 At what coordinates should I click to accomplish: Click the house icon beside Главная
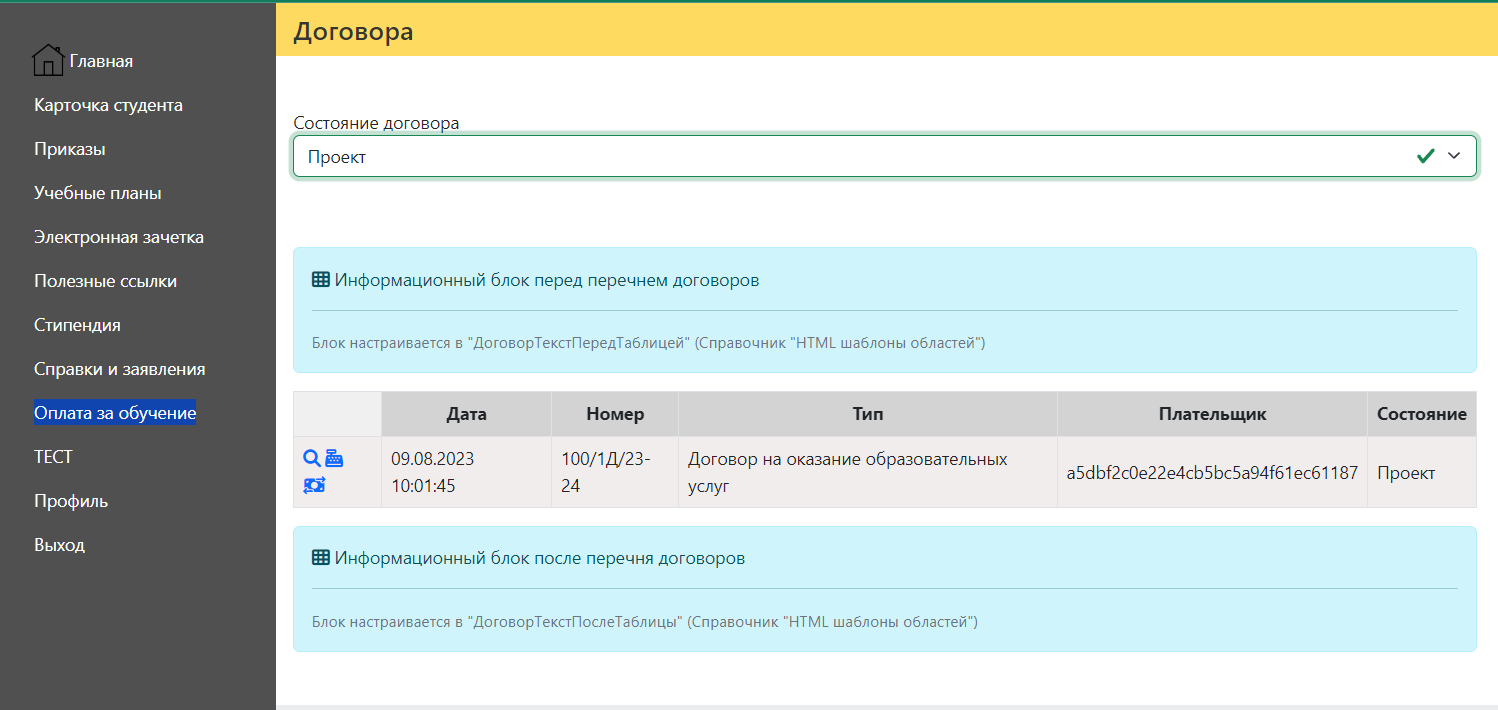coord(48,61)
